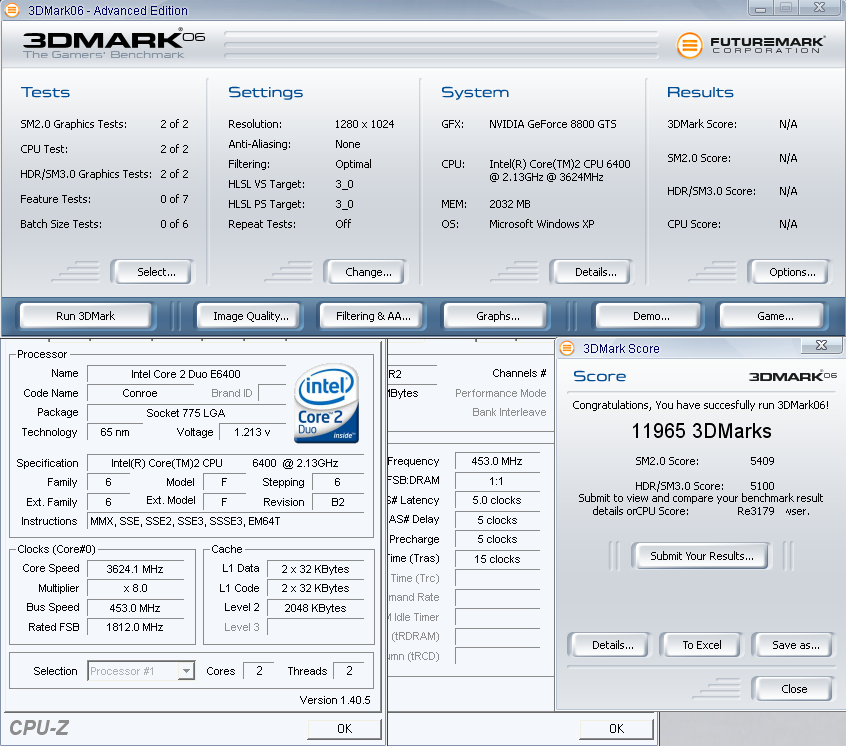Click the Batch Size Tests '0 of 6' value
The width and height of the screenshot is (846, 746).
coord(174,224)
